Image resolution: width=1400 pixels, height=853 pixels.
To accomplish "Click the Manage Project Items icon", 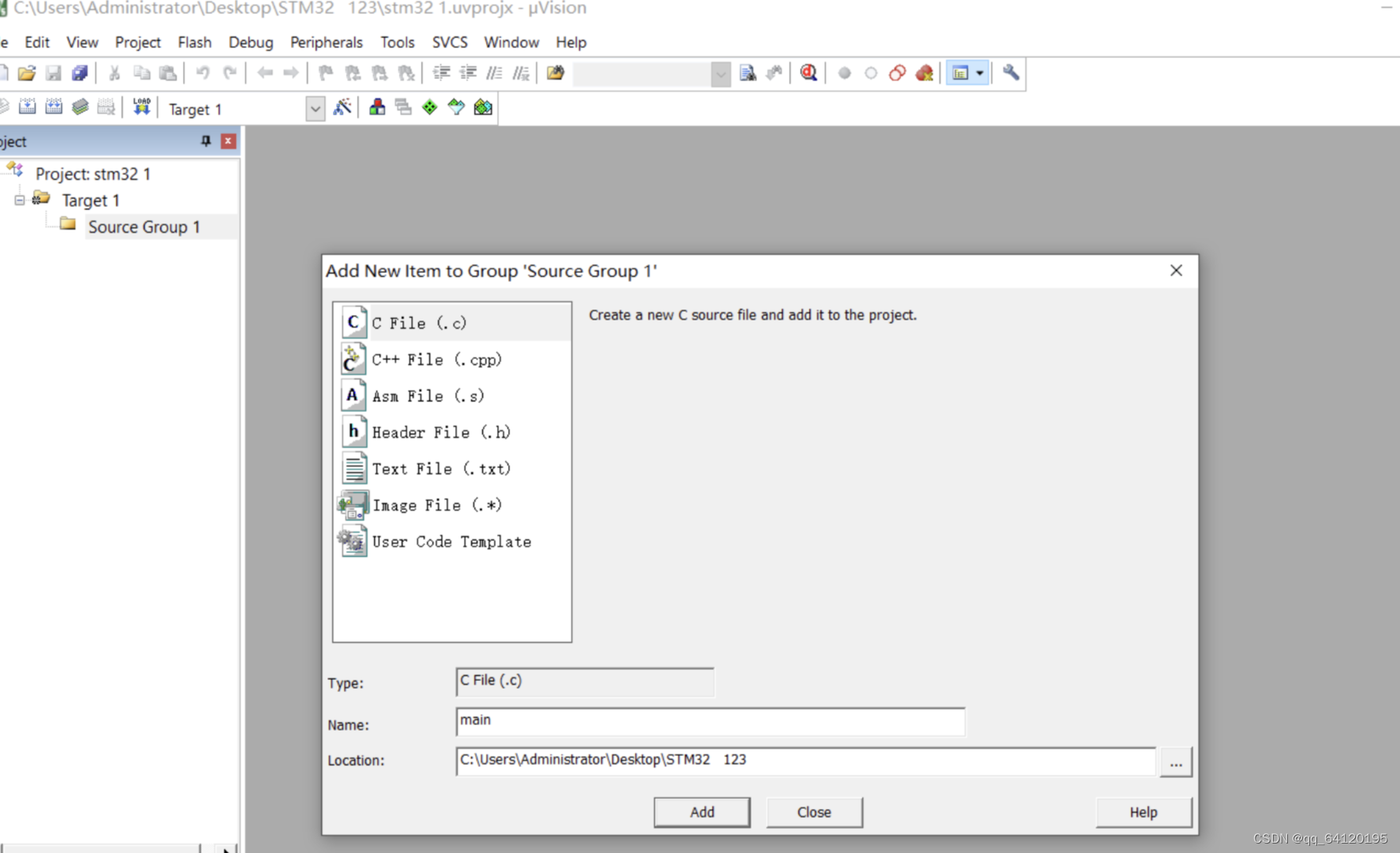I will tap(377, 107).
